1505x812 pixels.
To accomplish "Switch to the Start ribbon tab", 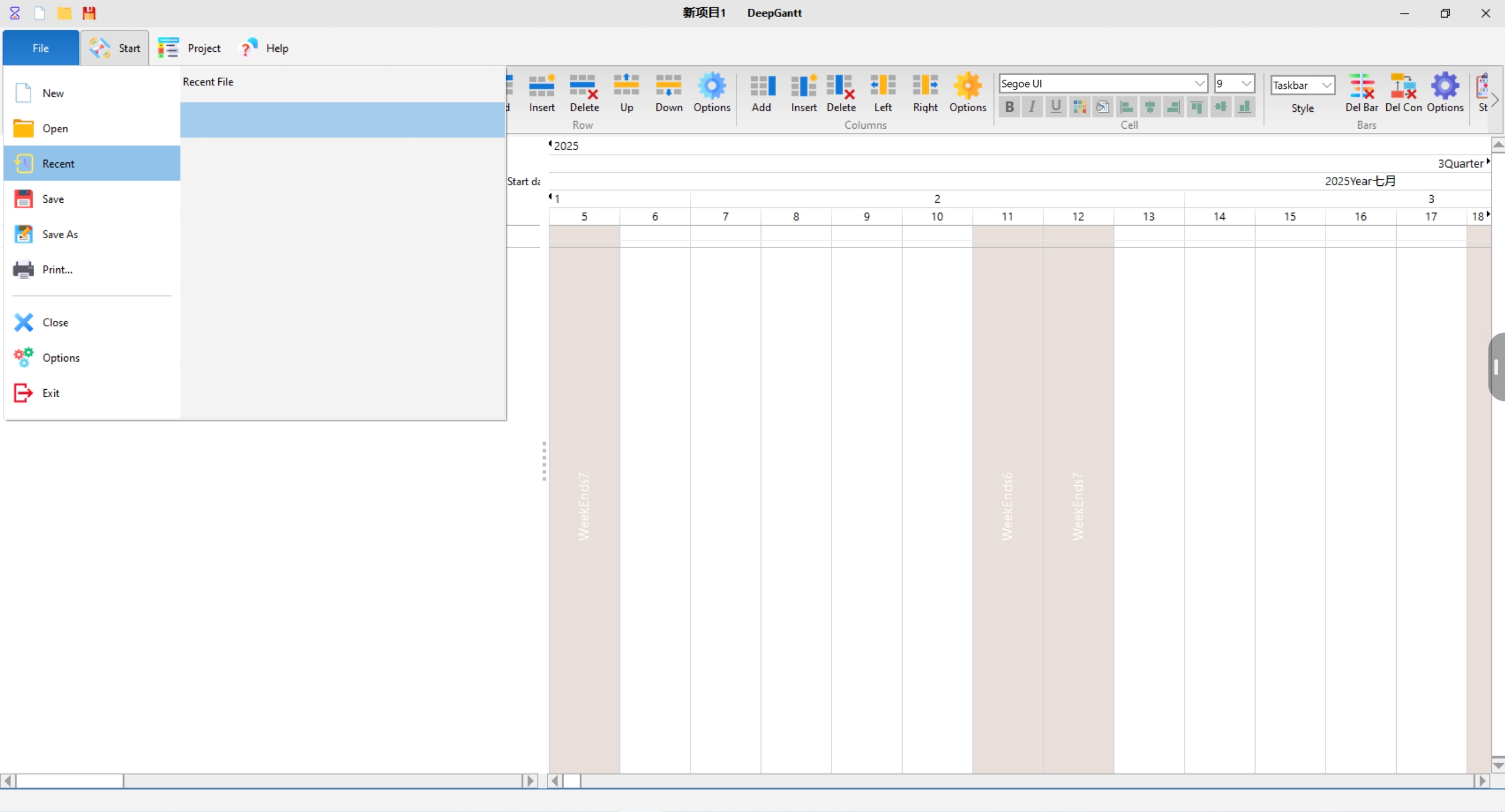I will (115, 48).
